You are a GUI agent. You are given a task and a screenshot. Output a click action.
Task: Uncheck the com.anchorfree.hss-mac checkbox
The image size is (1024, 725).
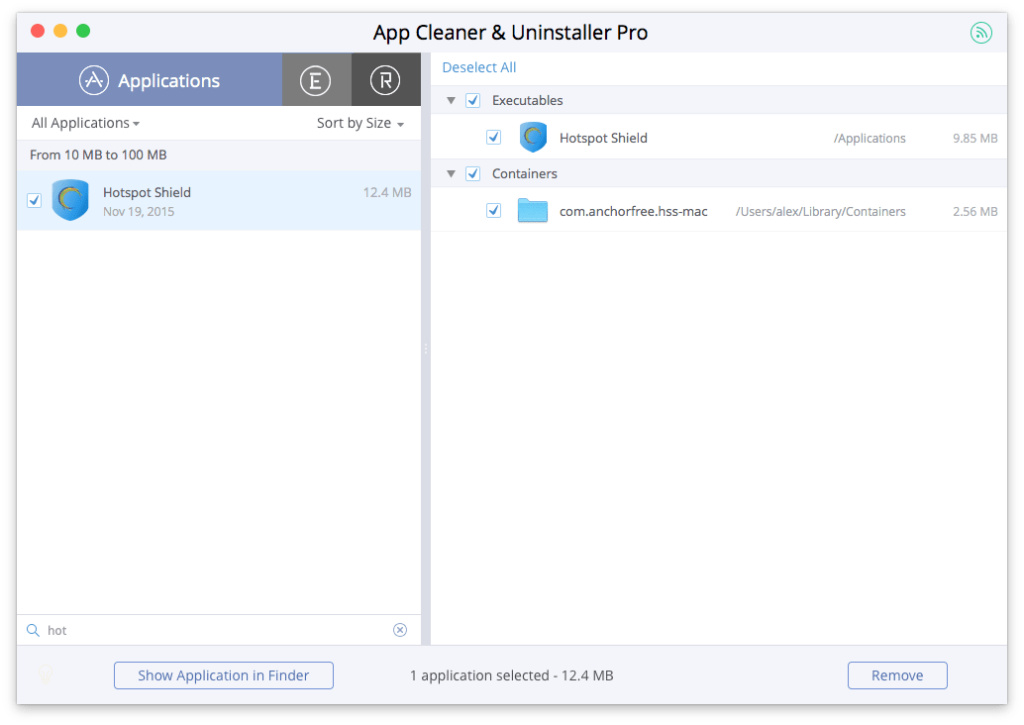pyautogui.click(x=494, y=210)
